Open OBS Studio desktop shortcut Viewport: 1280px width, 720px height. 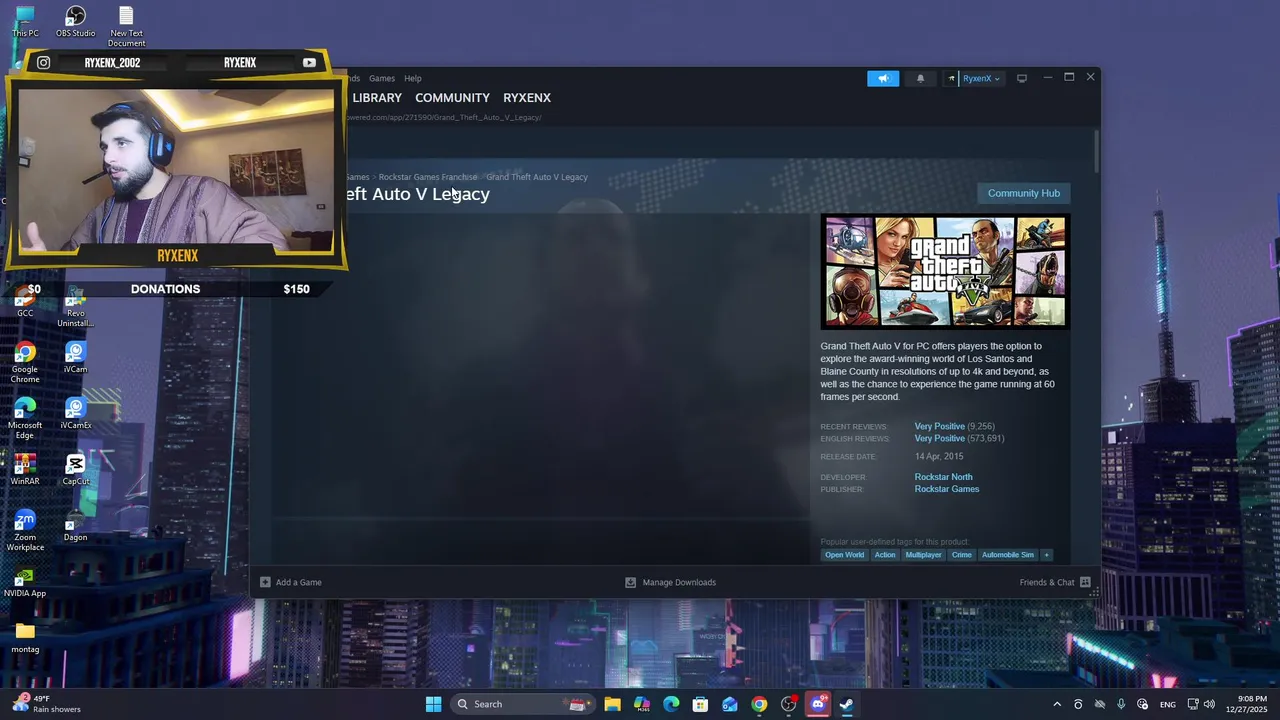pos(75,22)
